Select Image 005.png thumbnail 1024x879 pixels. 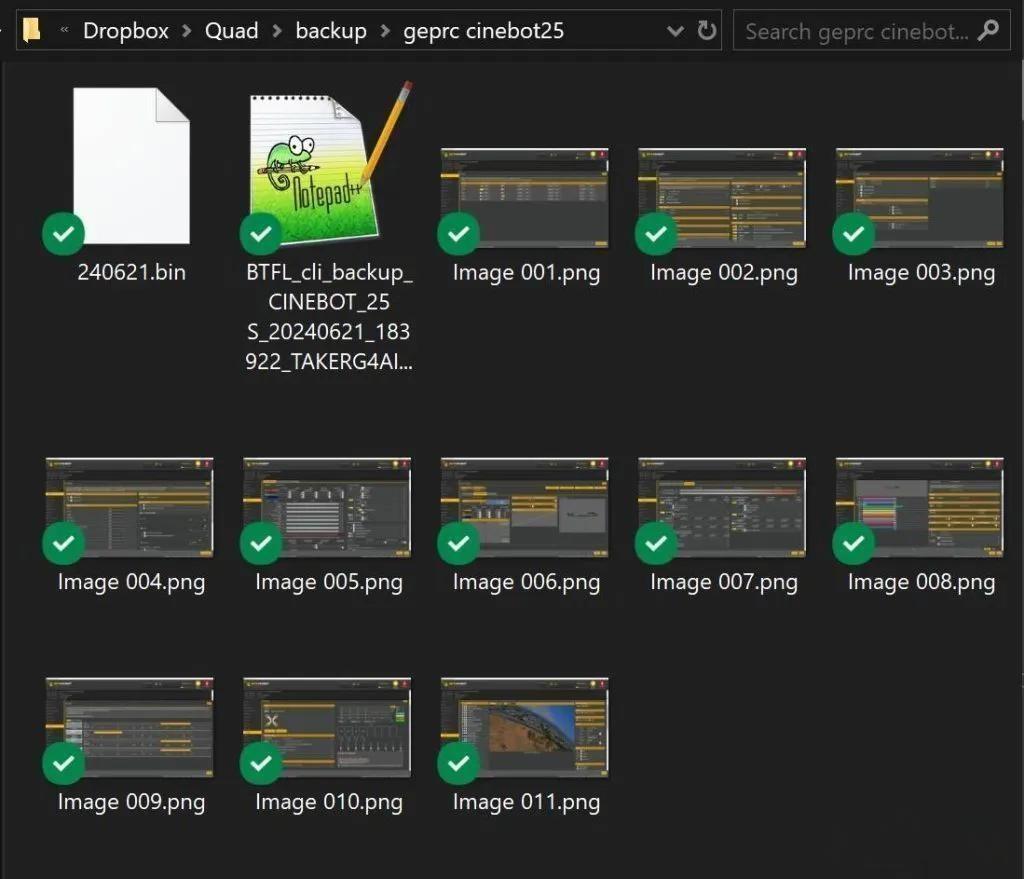pyautogui.click(x=327, y=507)
